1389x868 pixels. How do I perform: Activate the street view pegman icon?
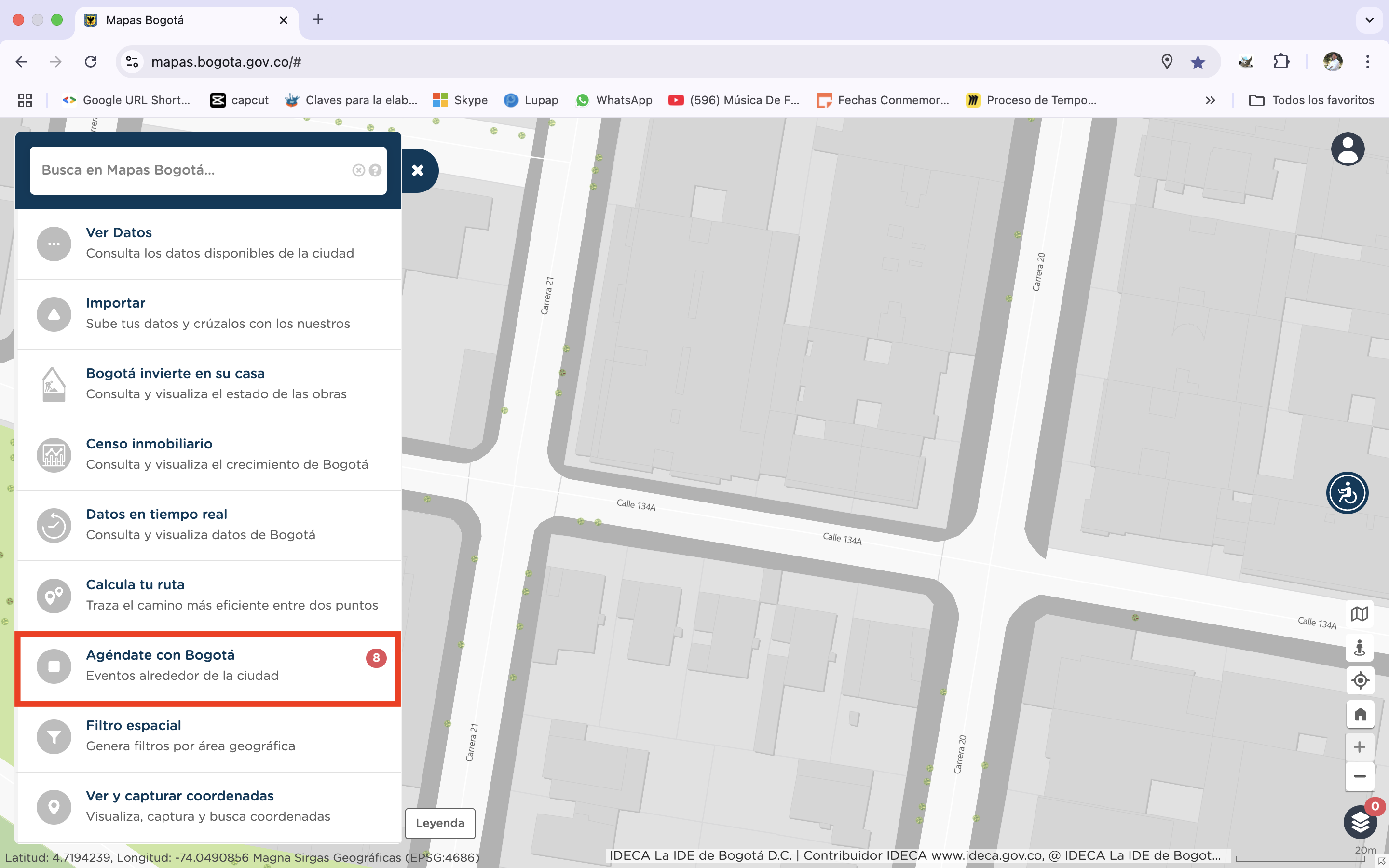[x=1359, y=647]
